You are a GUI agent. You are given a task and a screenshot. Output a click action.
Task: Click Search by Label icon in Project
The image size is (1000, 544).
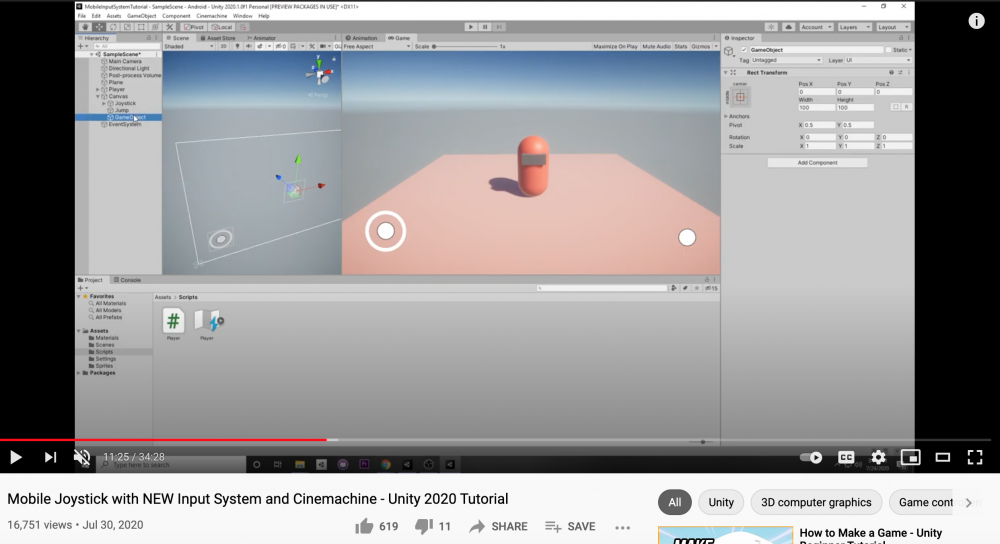(685, 288)
